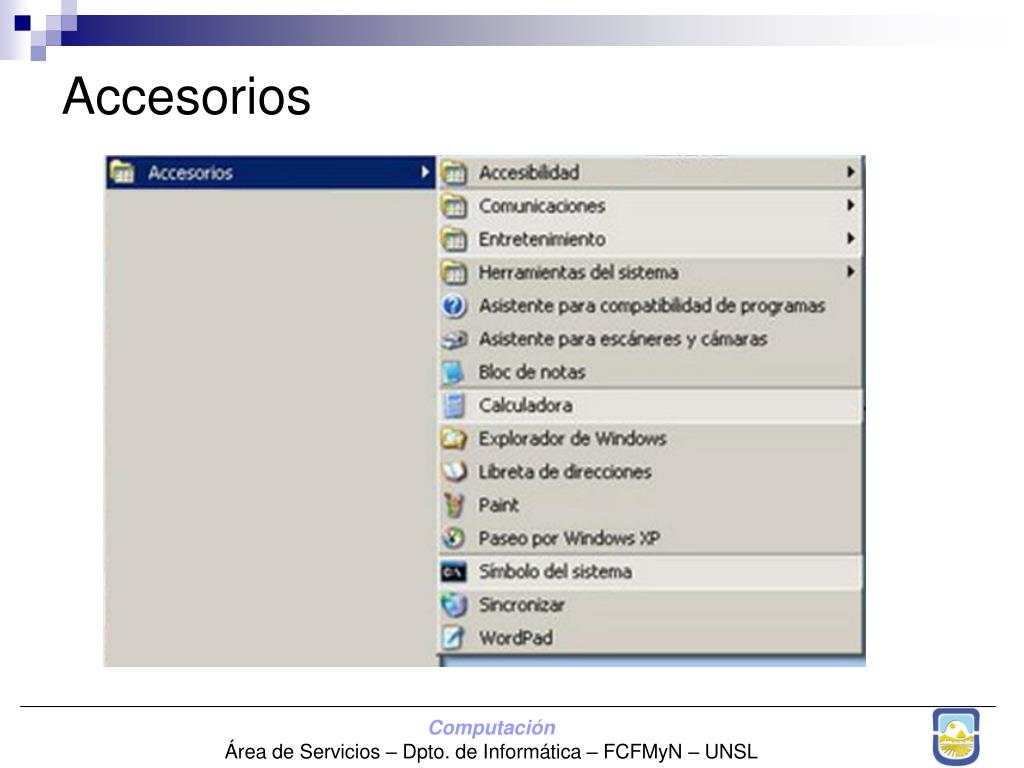Start Paseo por Windows XP
Image resolution: width=1024 pixels, height=768 pixels.
(650, 538)
